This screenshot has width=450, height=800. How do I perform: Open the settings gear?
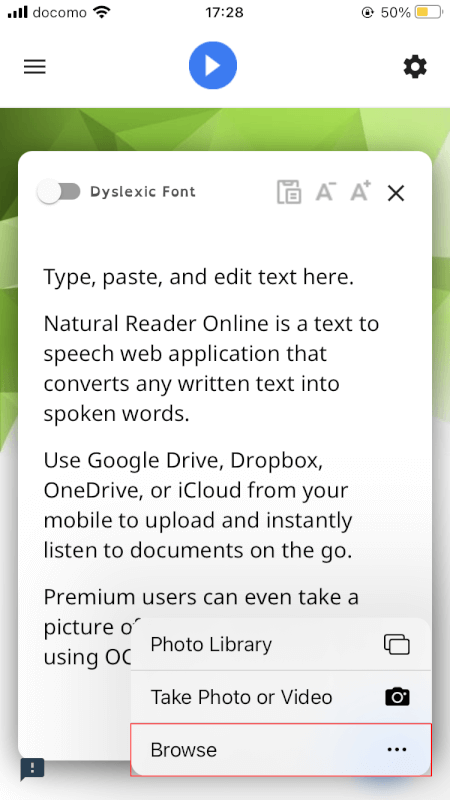click(x=415, y=67)
